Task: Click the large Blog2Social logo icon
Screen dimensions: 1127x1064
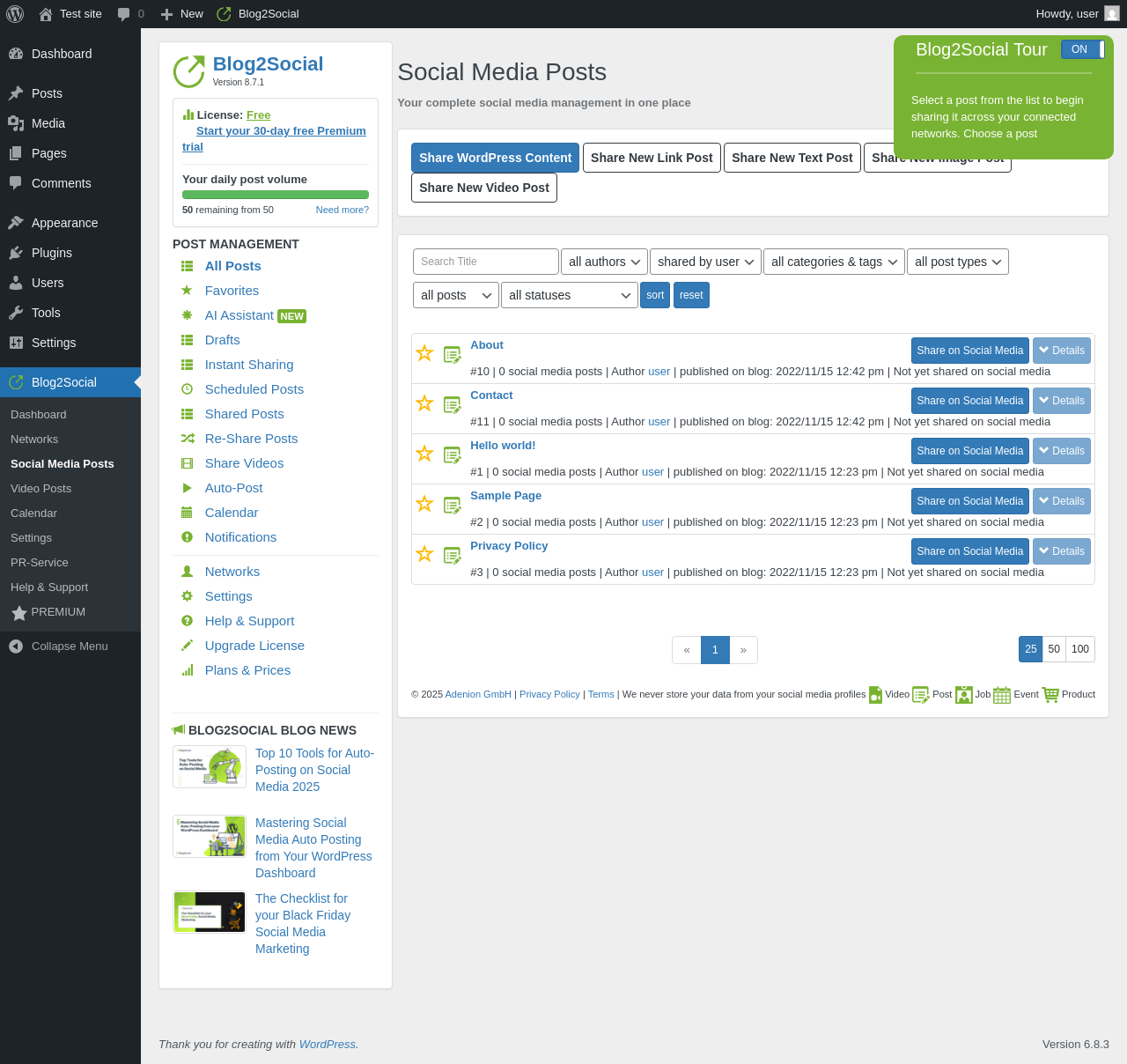Action: click(188, 71)
